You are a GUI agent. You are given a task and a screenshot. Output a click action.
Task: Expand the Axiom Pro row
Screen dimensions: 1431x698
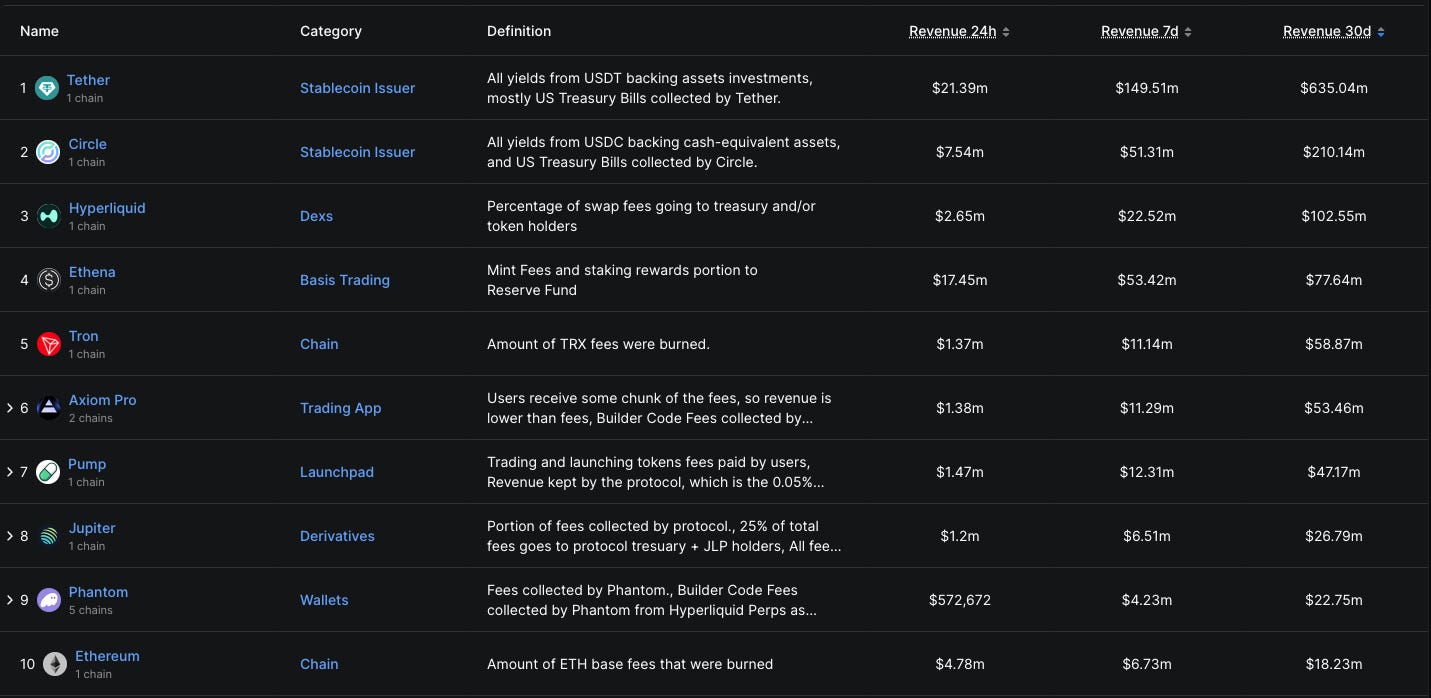pos(10,408)
